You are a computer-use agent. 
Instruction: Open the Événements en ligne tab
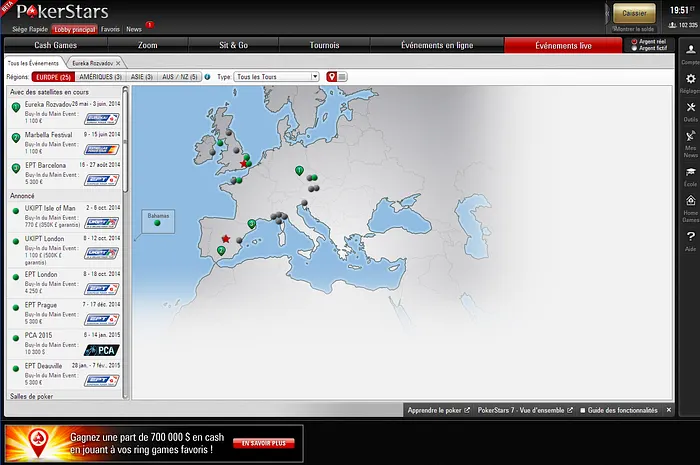[x=437, y=45]
